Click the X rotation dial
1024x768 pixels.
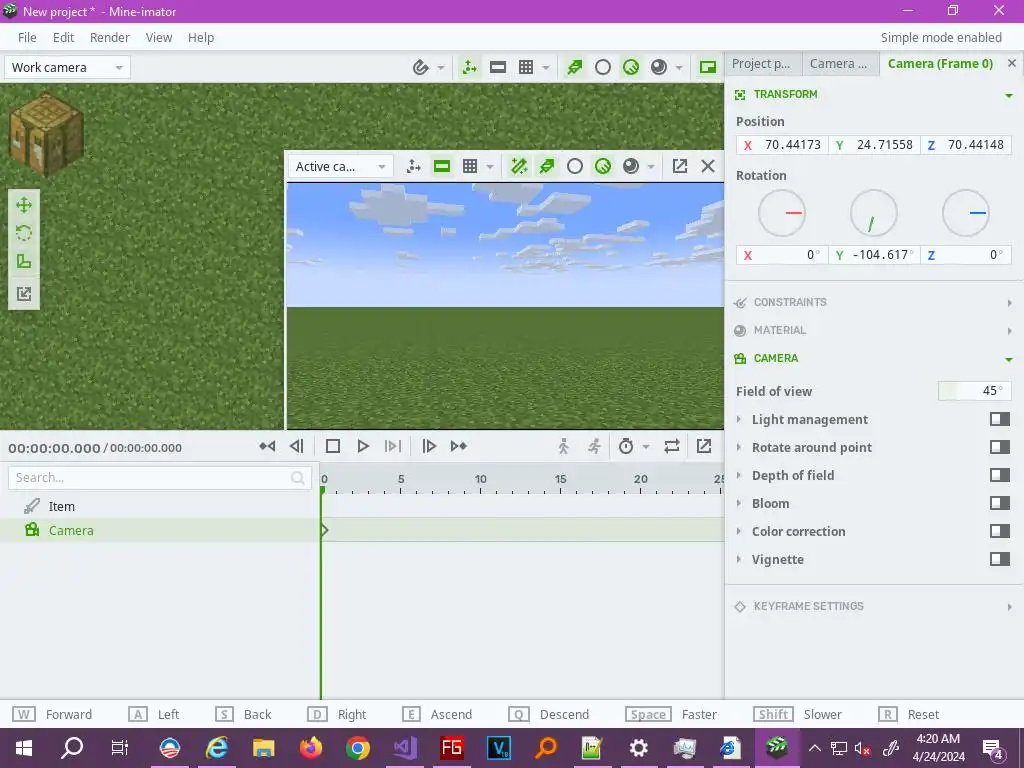coord(782,213)
